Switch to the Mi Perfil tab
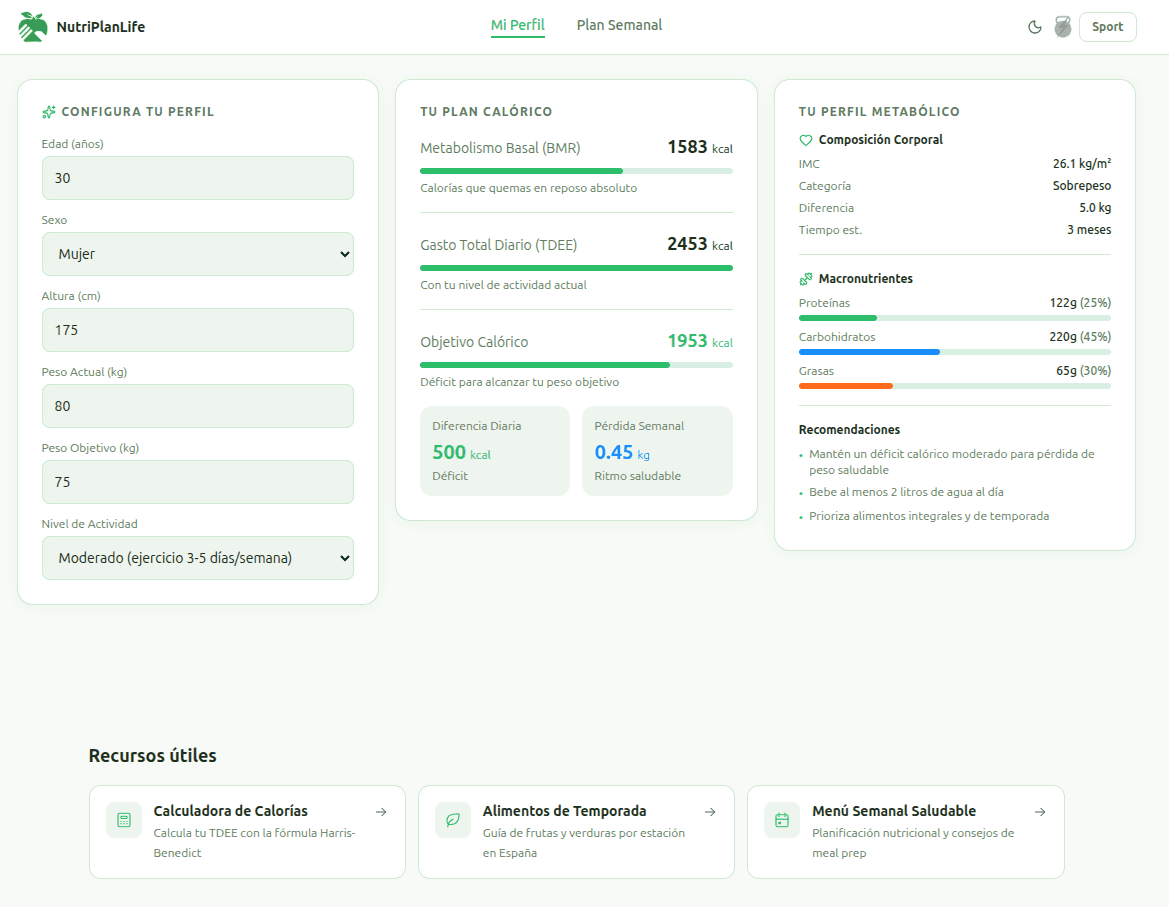 pyautogui.click(x=517, y=25)
